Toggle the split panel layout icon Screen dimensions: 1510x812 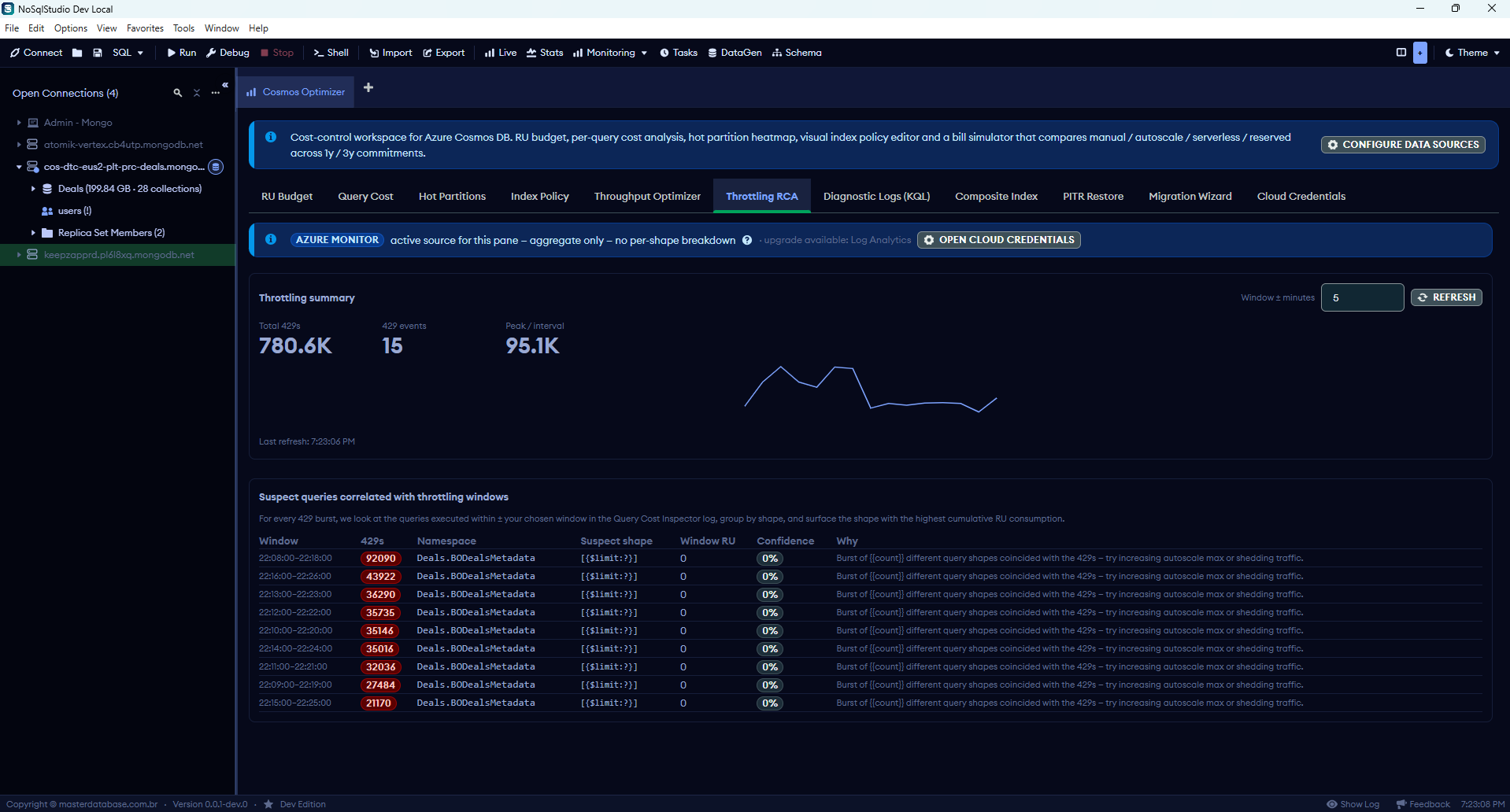click(x=1401, y=53)
